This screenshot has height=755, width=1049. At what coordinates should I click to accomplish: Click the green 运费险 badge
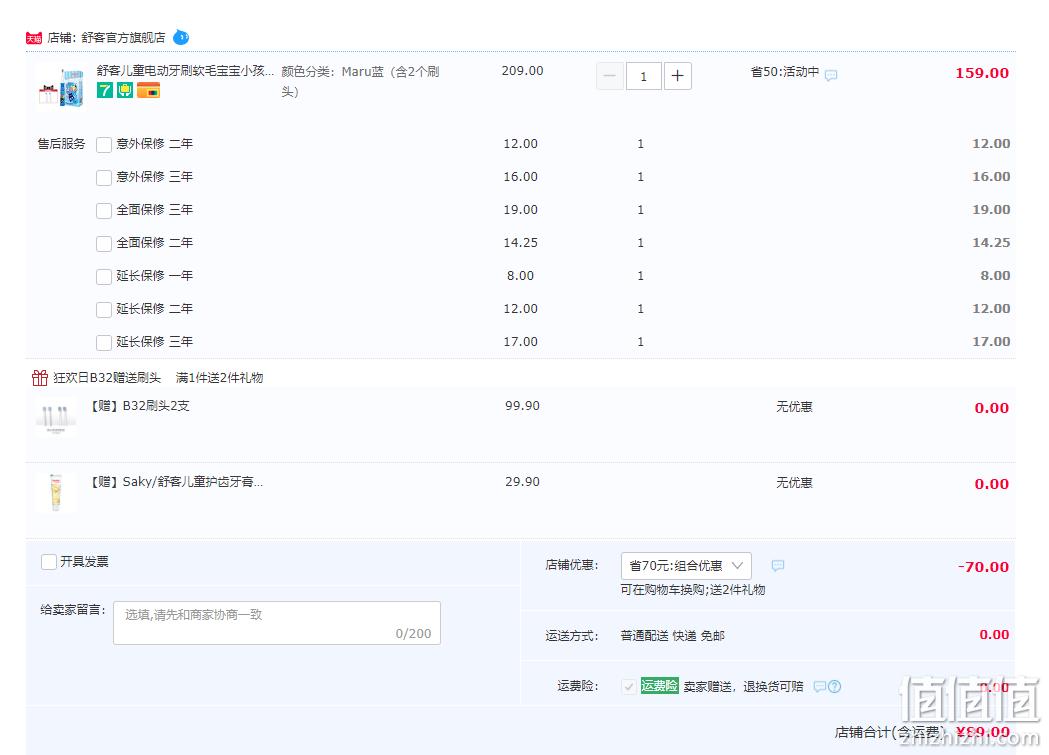[660, 685]
